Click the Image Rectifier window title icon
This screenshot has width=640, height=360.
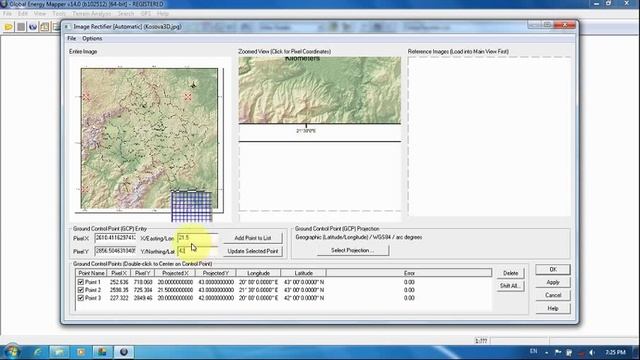(x=67, y=27)
